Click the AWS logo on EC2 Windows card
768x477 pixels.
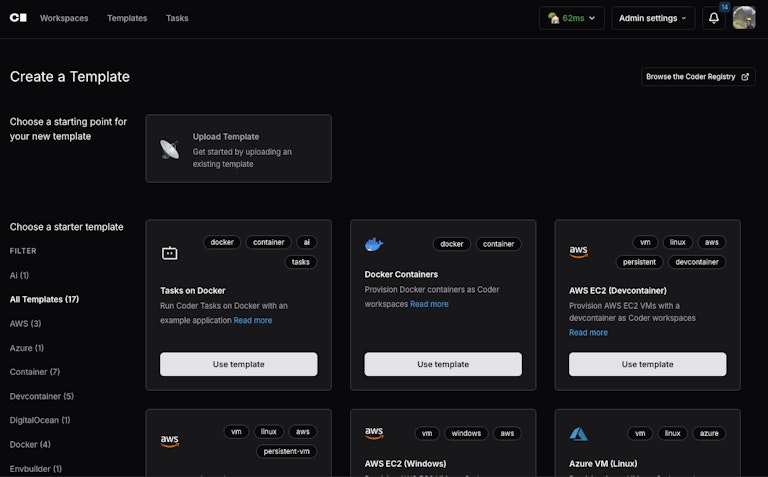374,433
